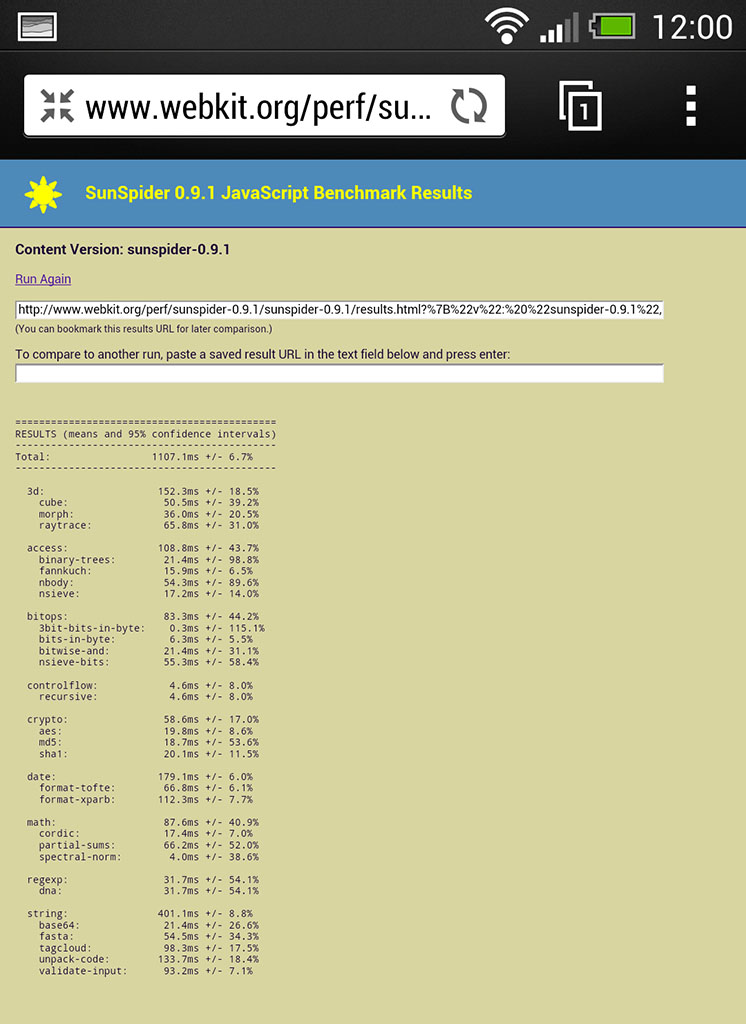Click the math: 87.6ms row
The width and height of the screenshot is (746, 1024).
(142, 822)
